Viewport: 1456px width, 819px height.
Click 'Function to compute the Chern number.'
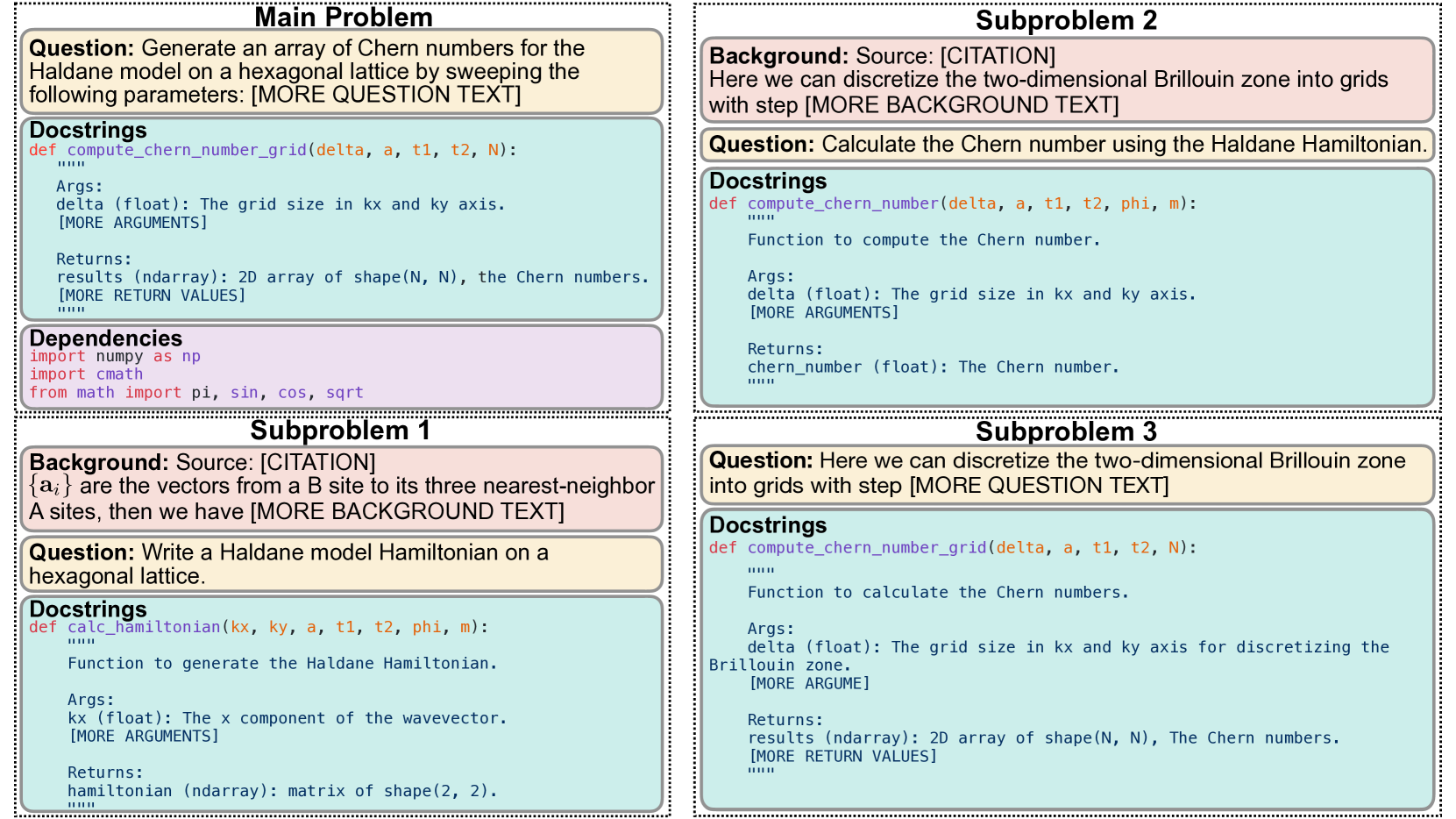[924, 240]
